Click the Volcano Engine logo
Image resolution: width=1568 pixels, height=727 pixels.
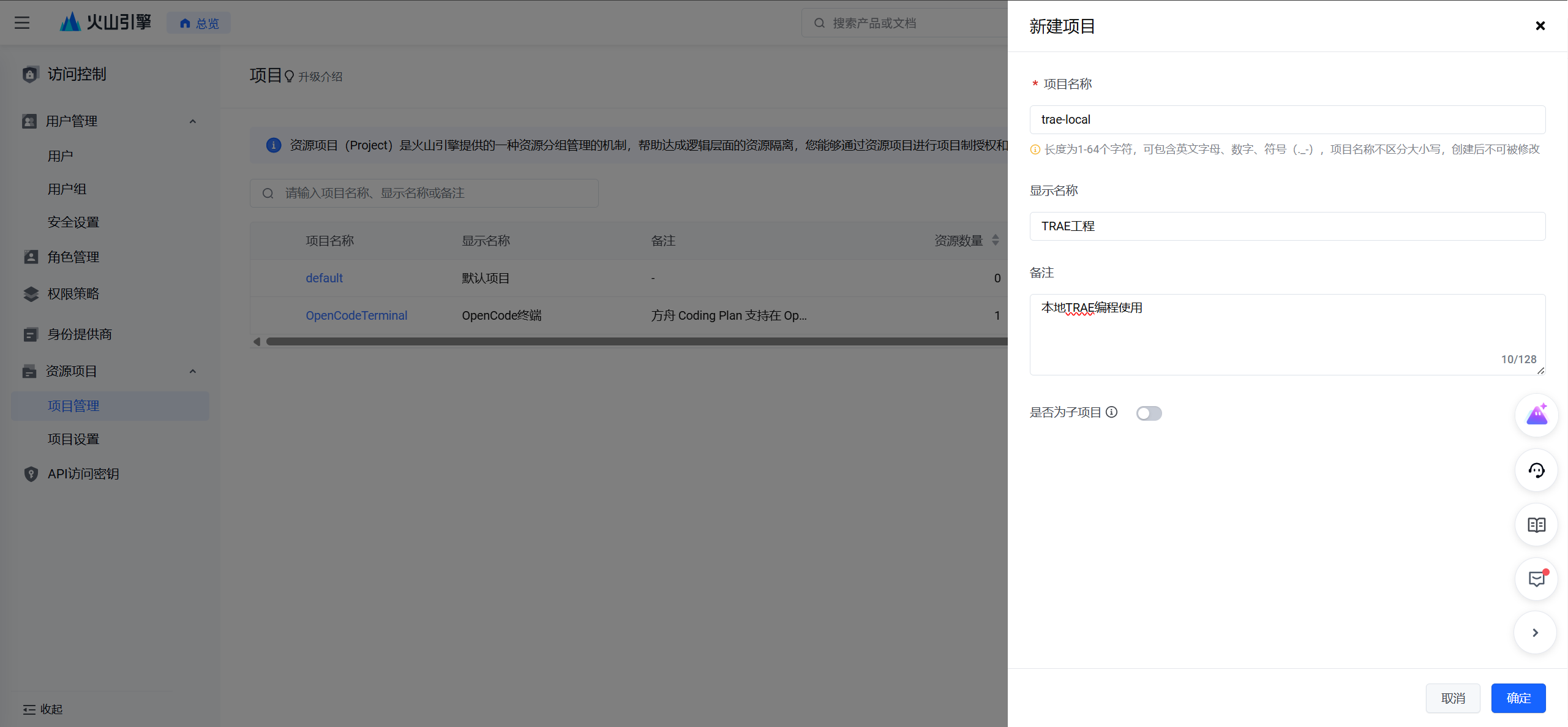point(105,23)
